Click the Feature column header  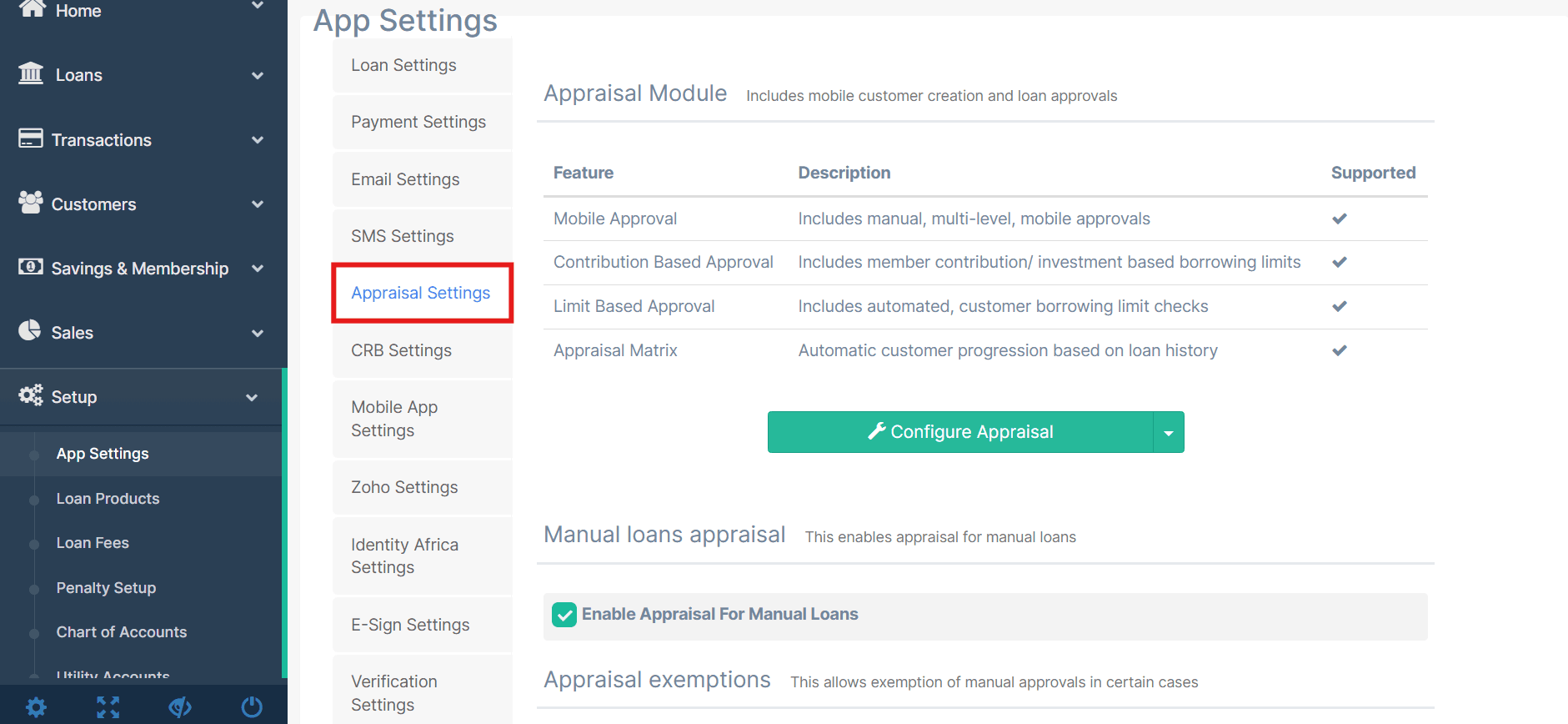pos(584,173)
